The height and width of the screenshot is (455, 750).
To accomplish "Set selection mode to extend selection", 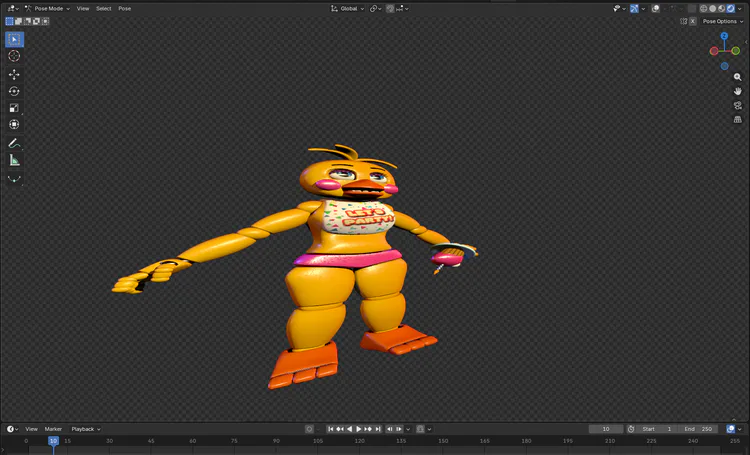I will click(18, 21).
